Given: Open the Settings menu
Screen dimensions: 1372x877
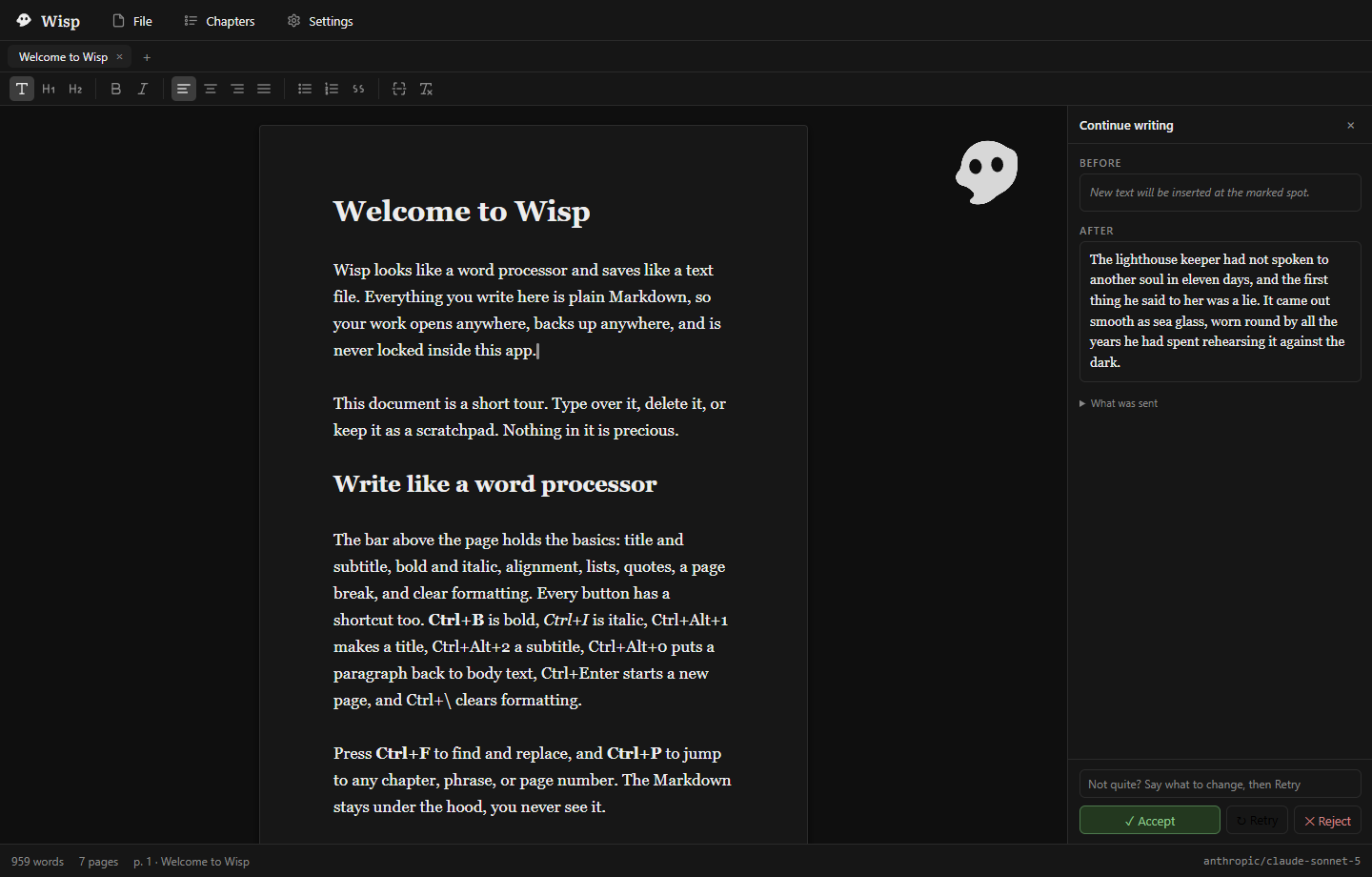Looking at the screenshot, I should pos(320,21).
